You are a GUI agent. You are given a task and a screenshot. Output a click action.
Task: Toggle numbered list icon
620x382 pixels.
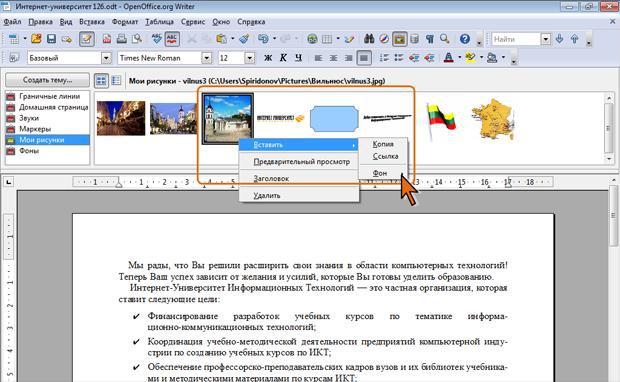click(x=384, y=58)
